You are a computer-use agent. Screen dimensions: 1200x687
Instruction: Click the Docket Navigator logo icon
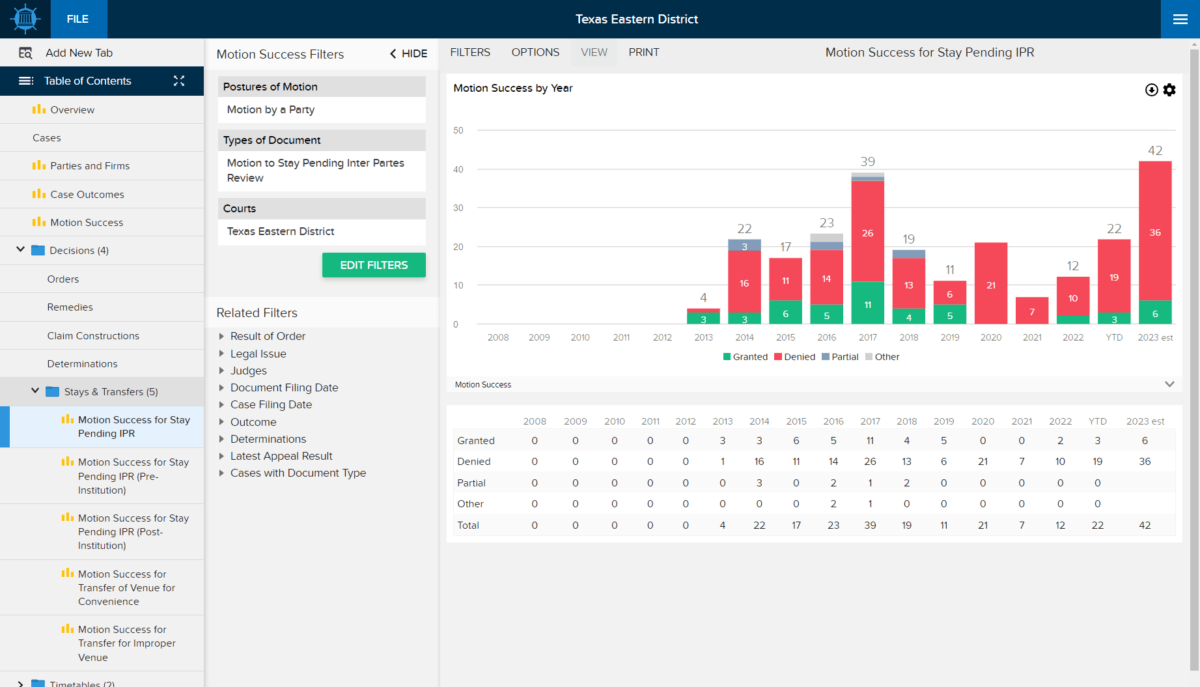pos(24,19)
